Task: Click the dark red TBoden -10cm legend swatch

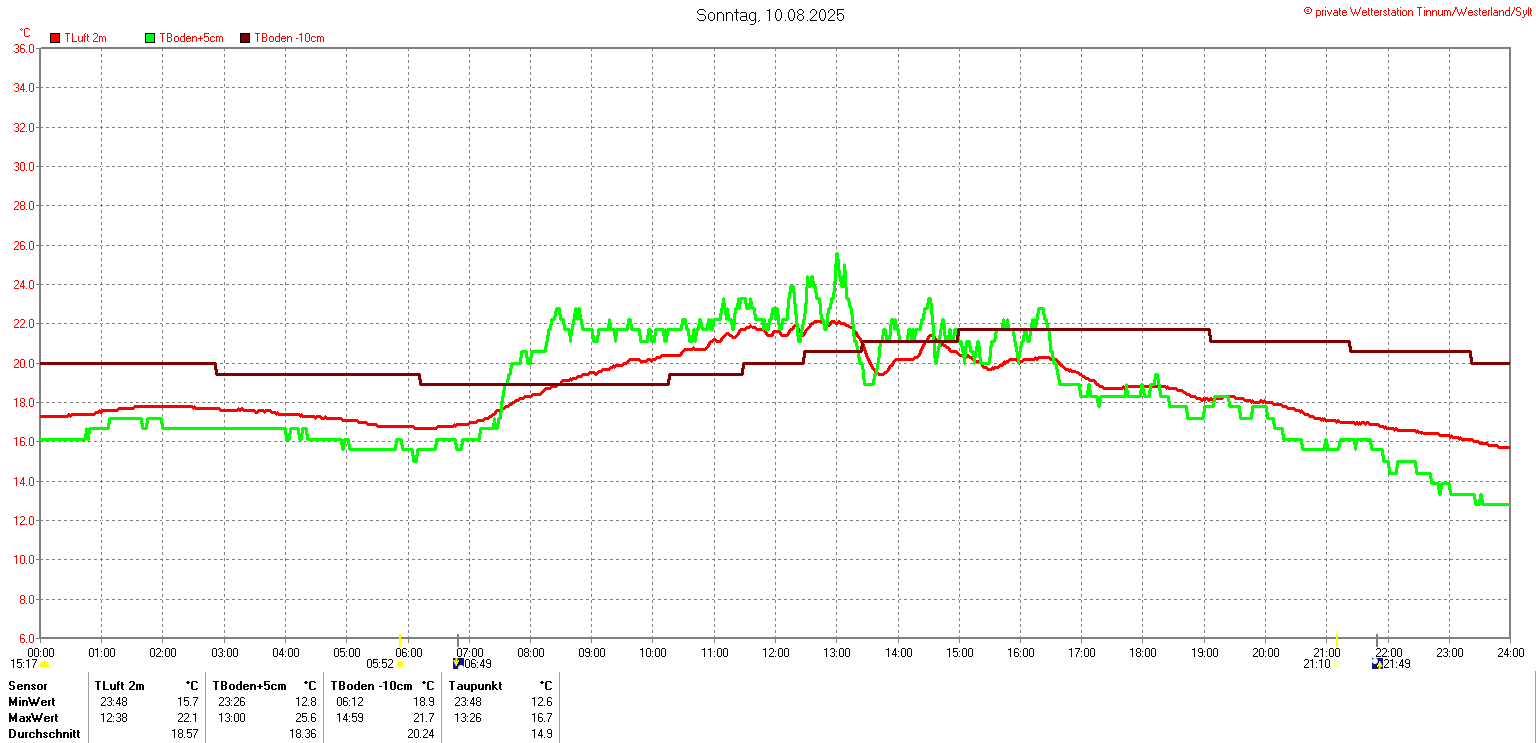Action: click(x=245, y=38)
